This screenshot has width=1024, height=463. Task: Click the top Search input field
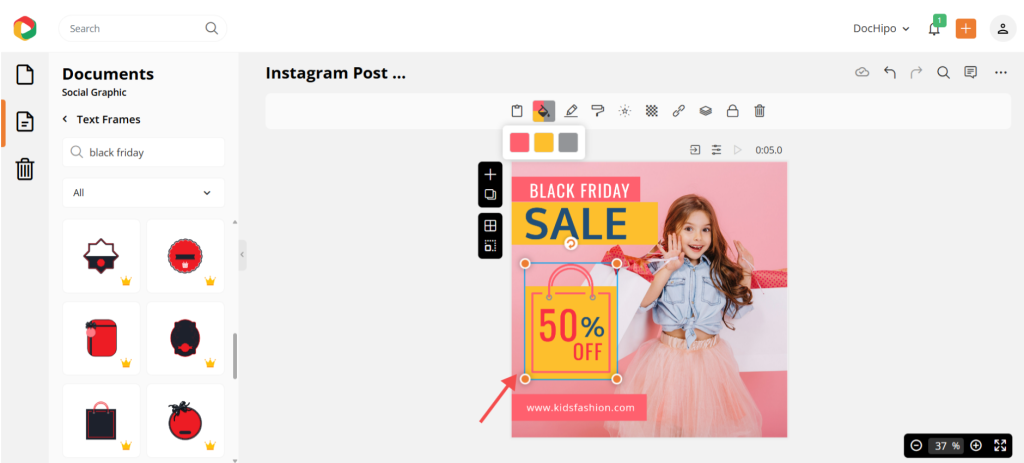click(x=142, y=29)
